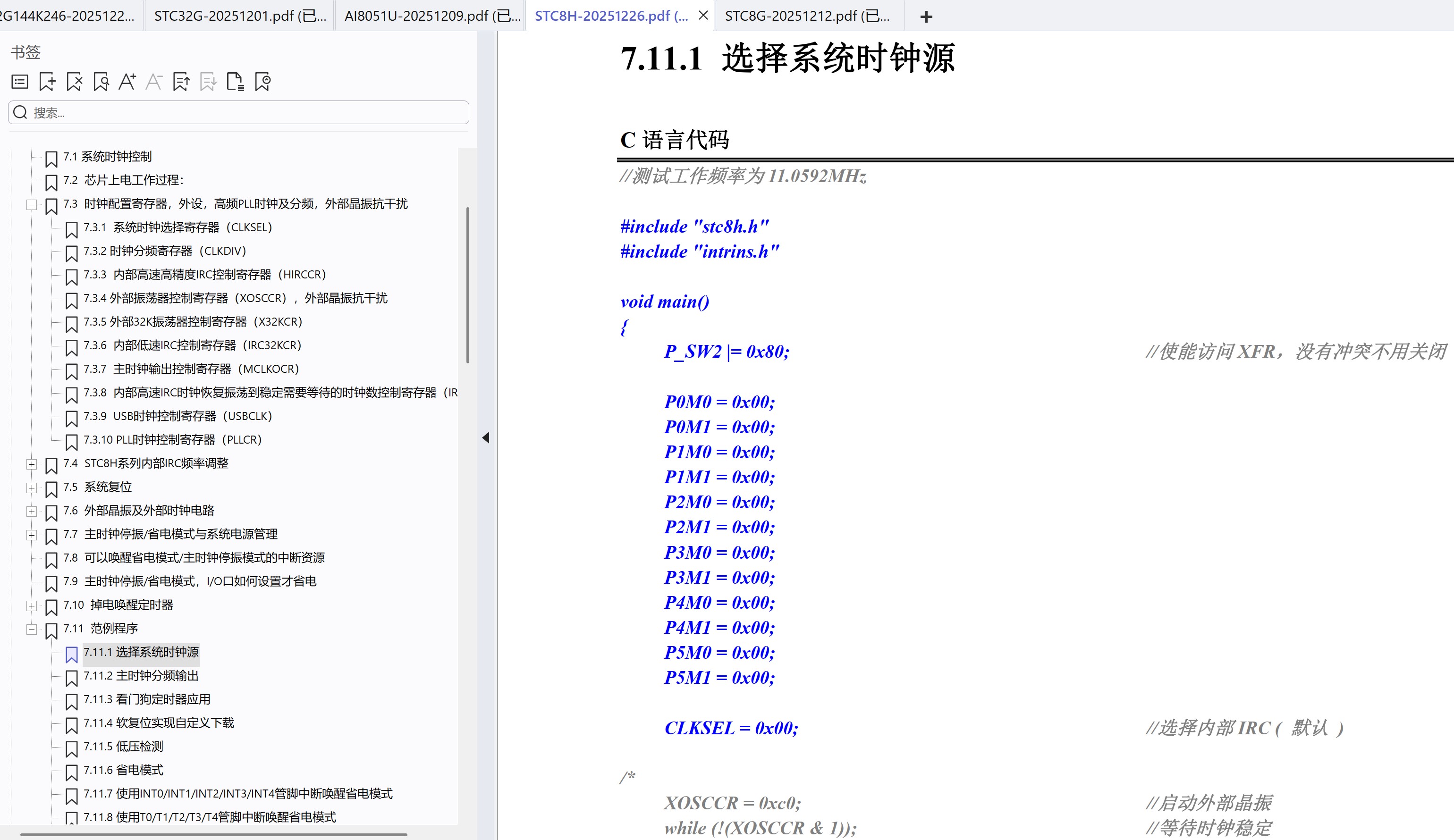Viewport: 1454px width, 840px height.
Task: Click the move bookmark down icon
Action: [208, 82]
